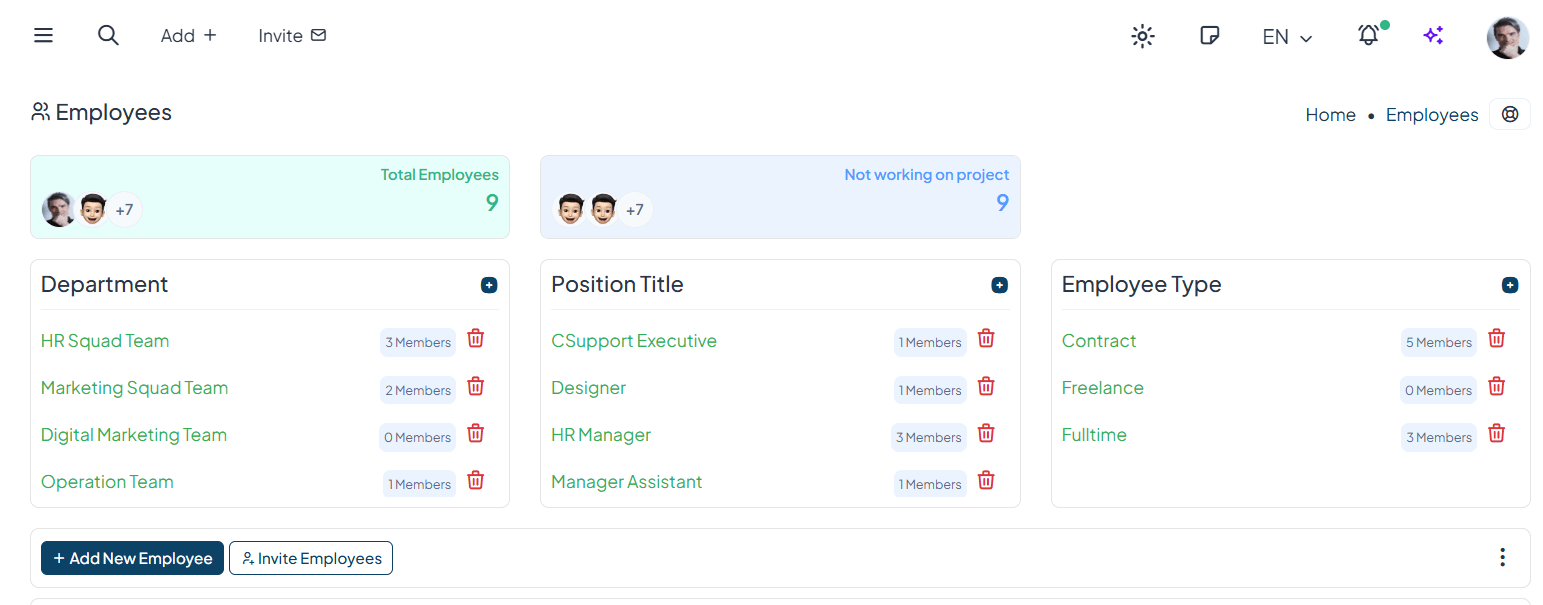This screenshot has width=1543, height=605.
Task: Expand the EN language dropdown
Action: tap(1287, 37)
